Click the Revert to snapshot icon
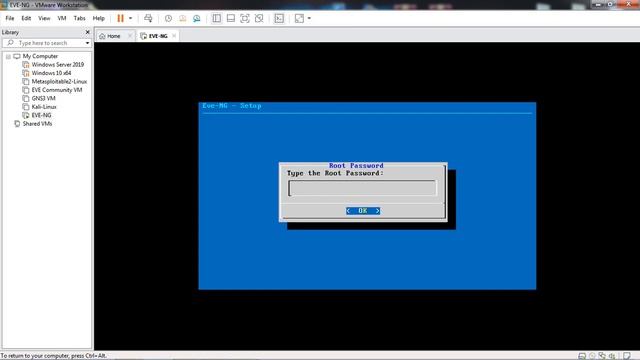Screen dimensions: 640x360 coord(182,18)
